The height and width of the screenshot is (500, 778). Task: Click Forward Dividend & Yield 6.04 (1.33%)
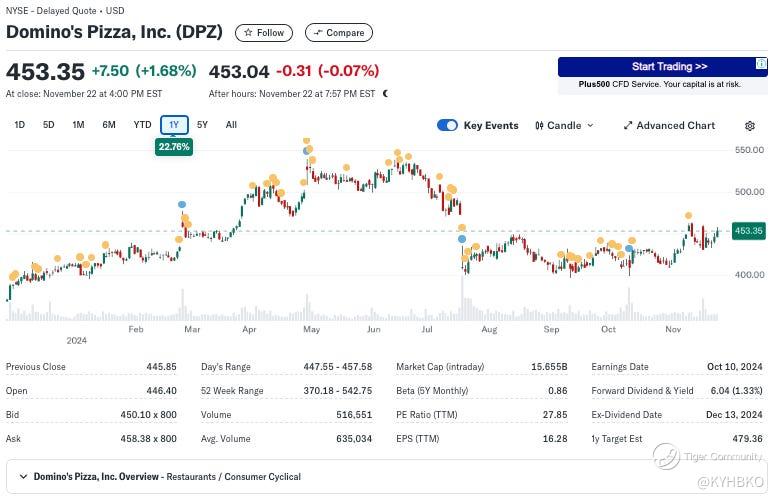coord(736,390)
